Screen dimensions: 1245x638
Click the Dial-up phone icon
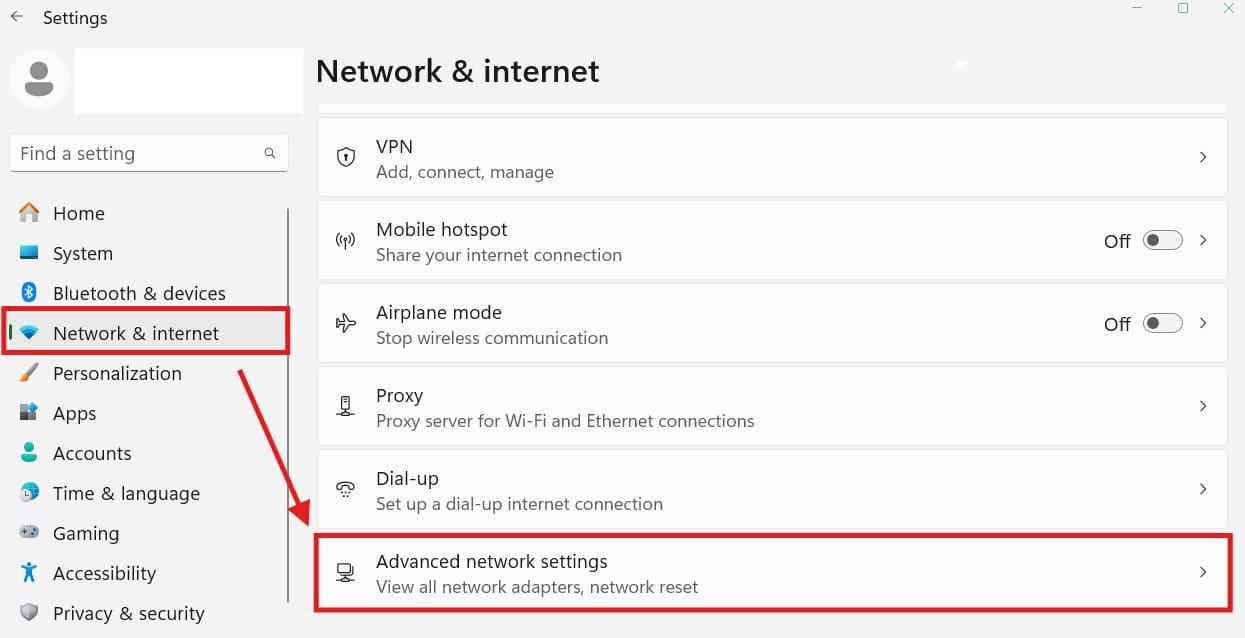(345, 489)
